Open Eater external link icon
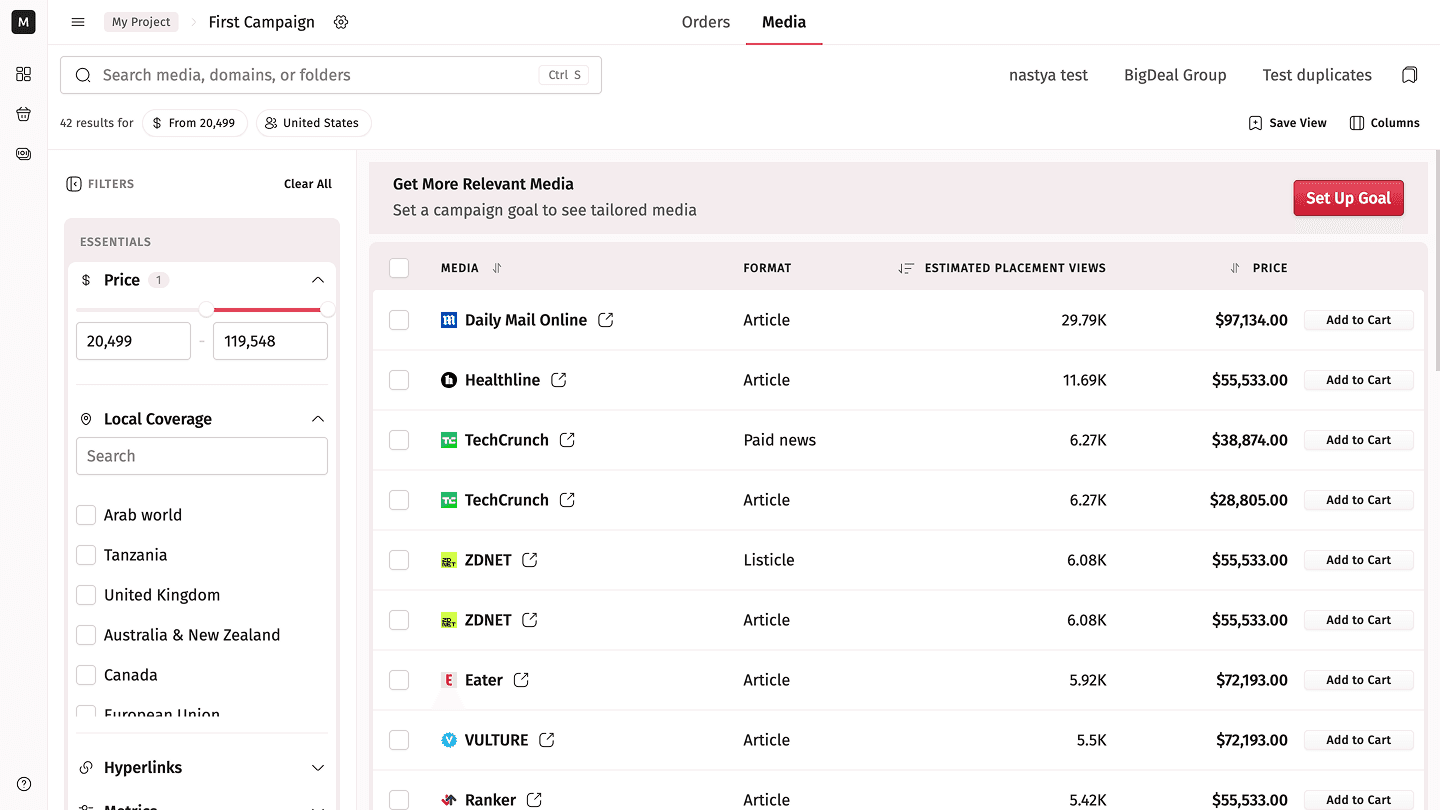Screen dimensions: 1440x810 (521, 680)
